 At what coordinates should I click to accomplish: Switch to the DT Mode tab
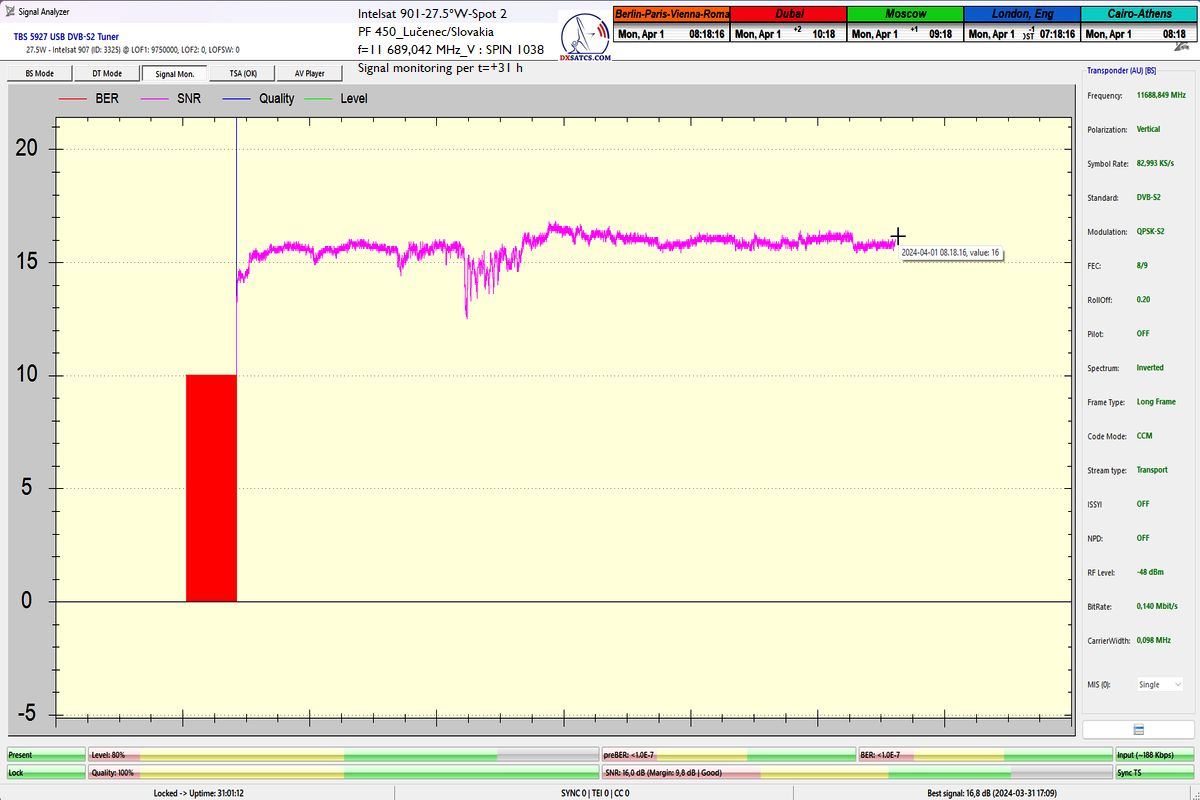pos(106,73)
